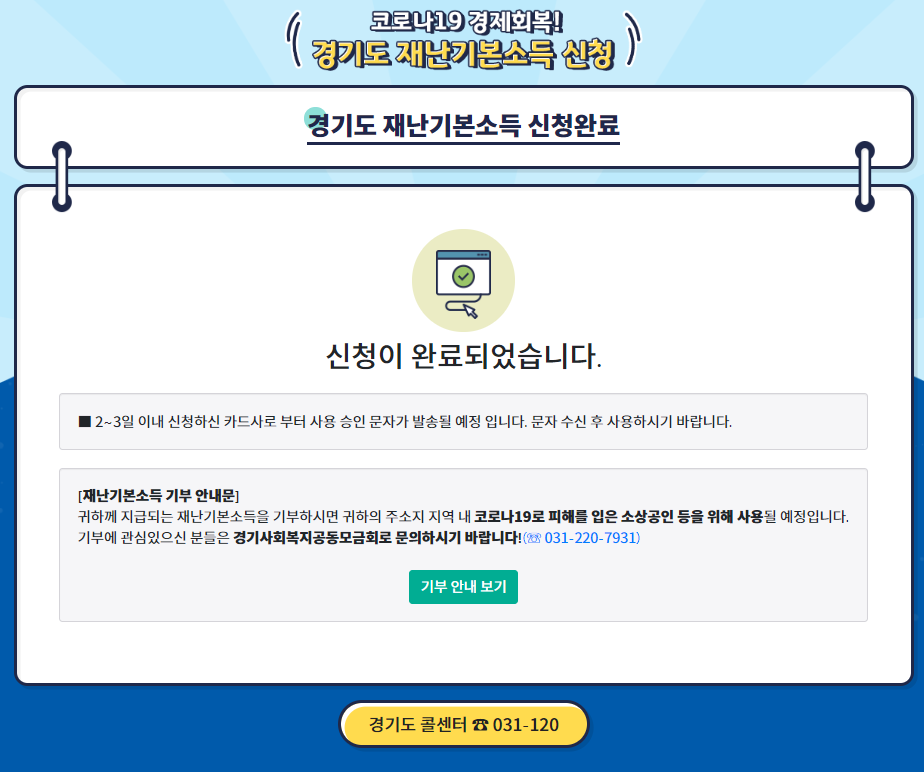The height and width of the screenshot is (772, 924).
Task: Click the 재난기본소득 기부 안내문 title
Action: coord(159,495)
